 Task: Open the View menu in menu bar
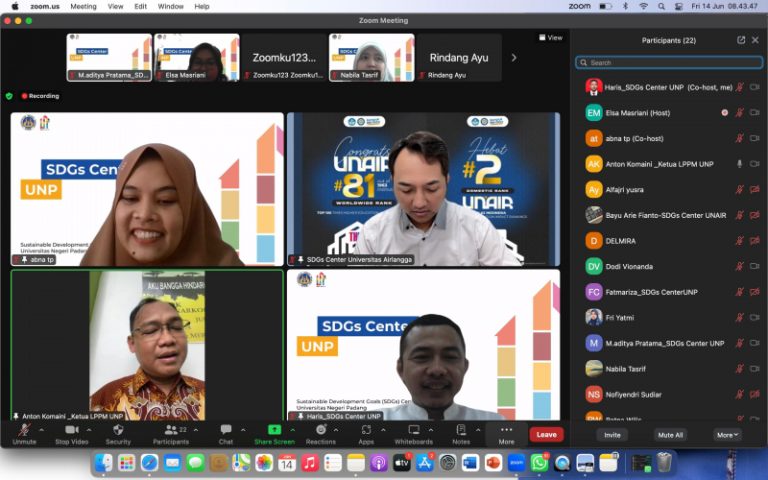[x=116, y=6]
